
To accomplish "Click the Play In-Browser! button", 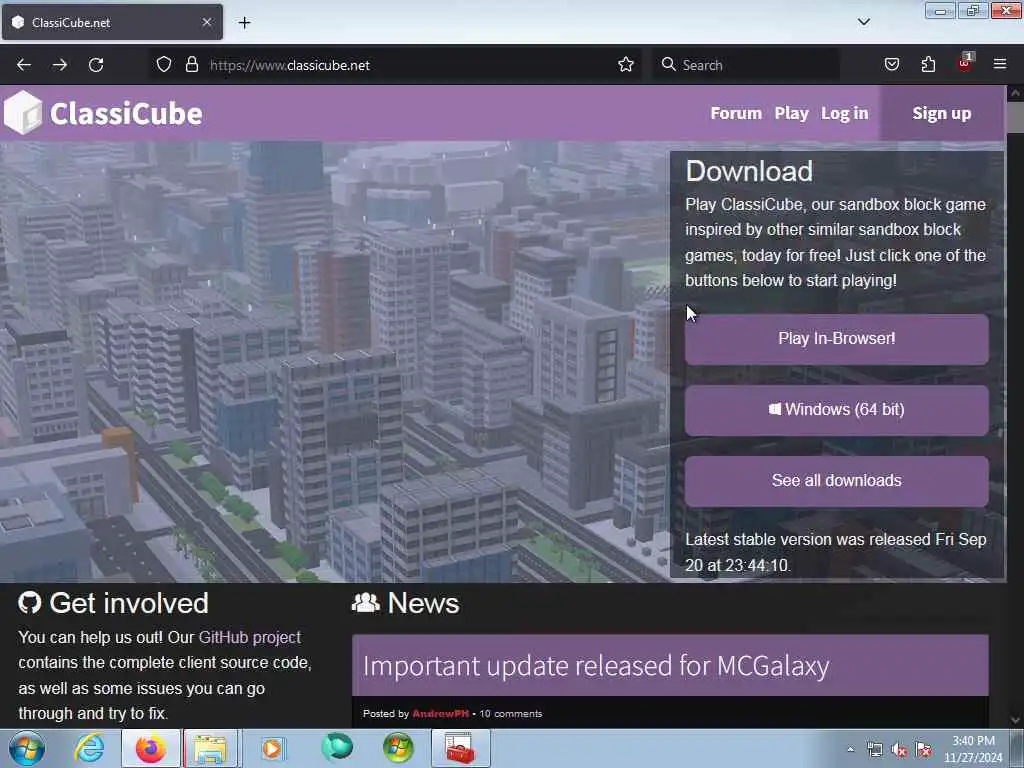I will click(837, 339).
